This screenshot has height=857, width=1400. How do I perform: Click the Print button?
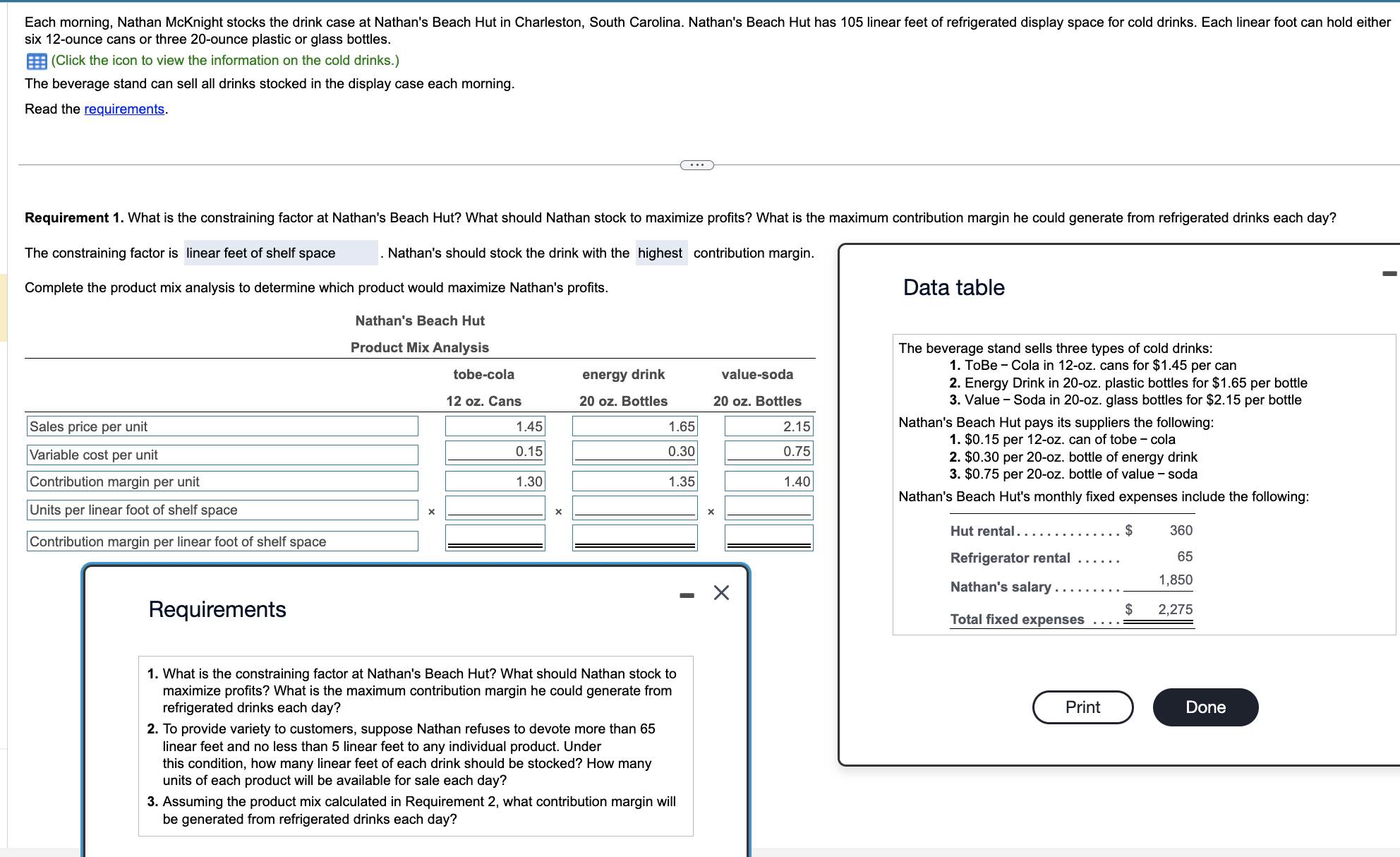point(1082,707)
